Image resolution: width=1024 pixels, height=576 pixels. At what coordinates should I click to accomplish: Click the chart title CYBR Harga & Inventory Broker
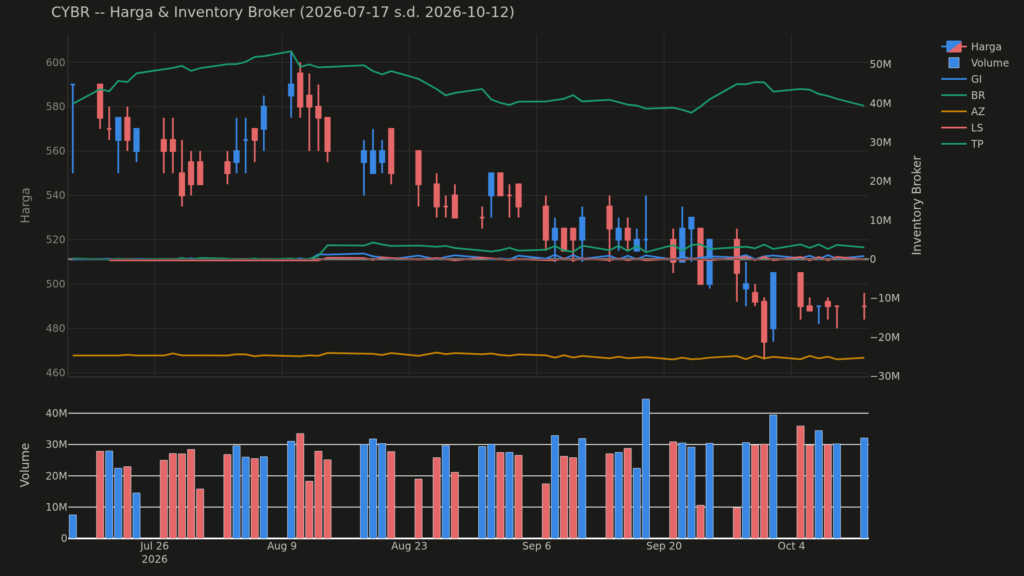(x=282, y=12)
